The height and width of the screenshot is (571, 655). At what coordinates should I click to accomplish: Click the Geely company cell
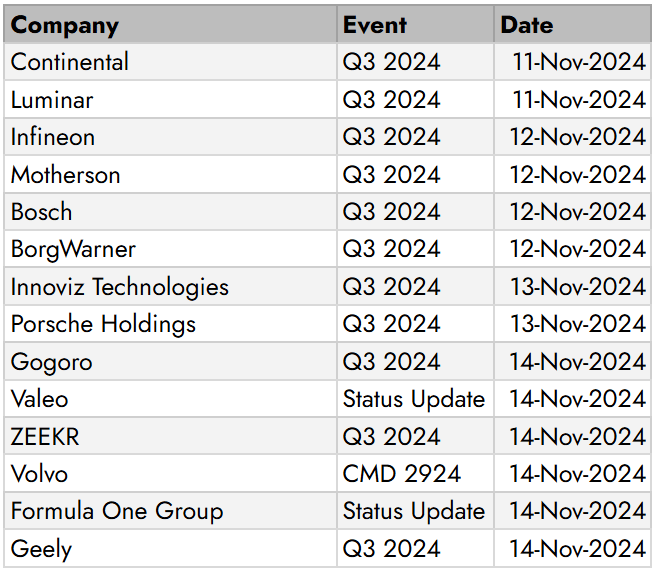pos(170,548)
